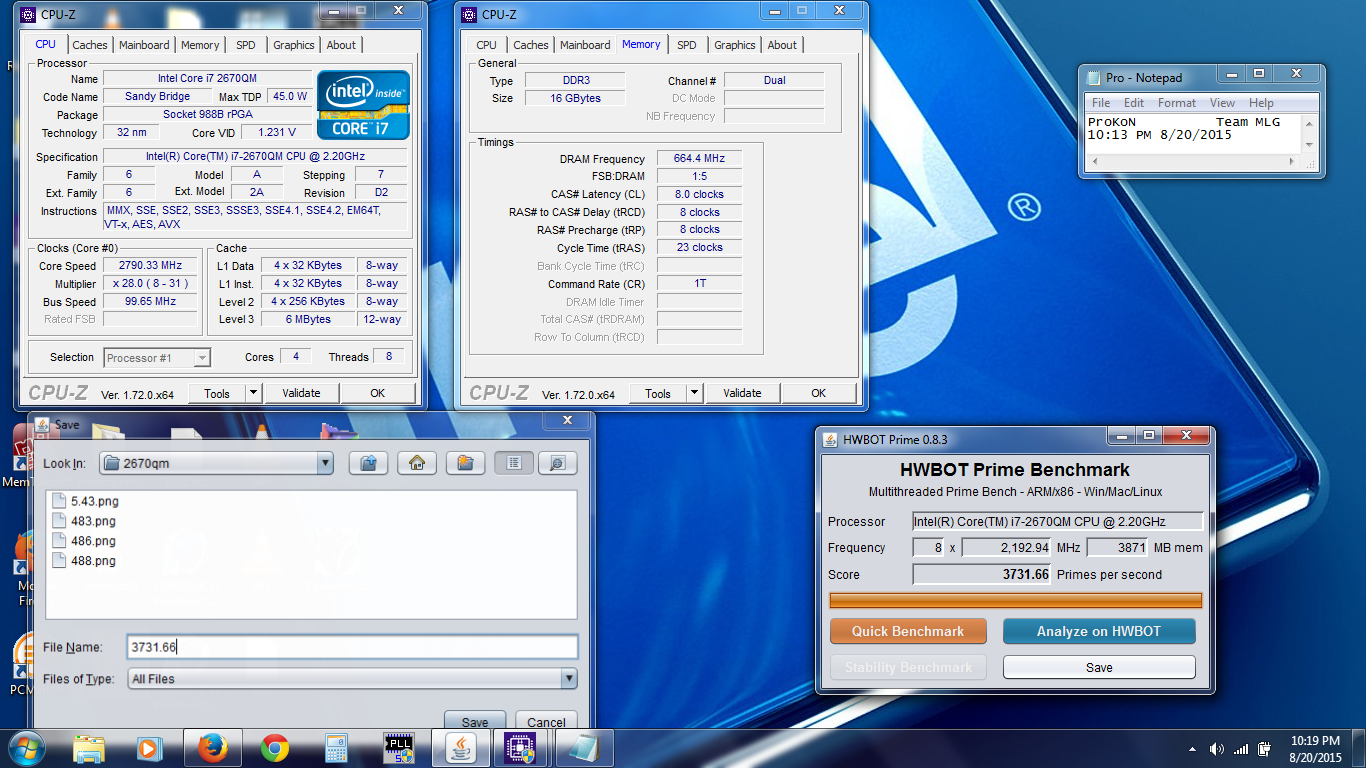This screenshot has width=1366, height=768.
Task: Open Notepad Edit menu
Action: (x=1134, y=103)
